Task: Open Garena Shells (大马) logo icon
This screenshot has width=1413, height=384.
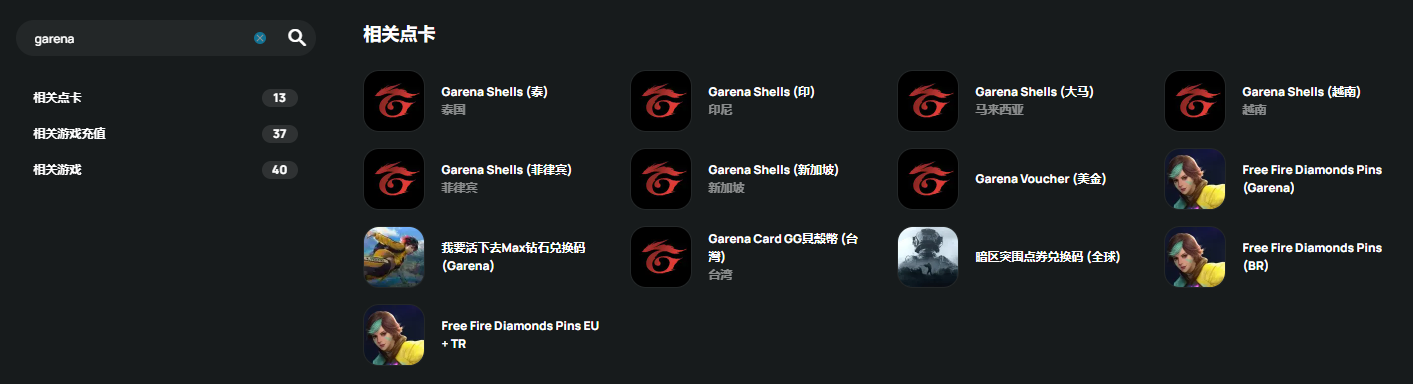Action: click(928, 101)
